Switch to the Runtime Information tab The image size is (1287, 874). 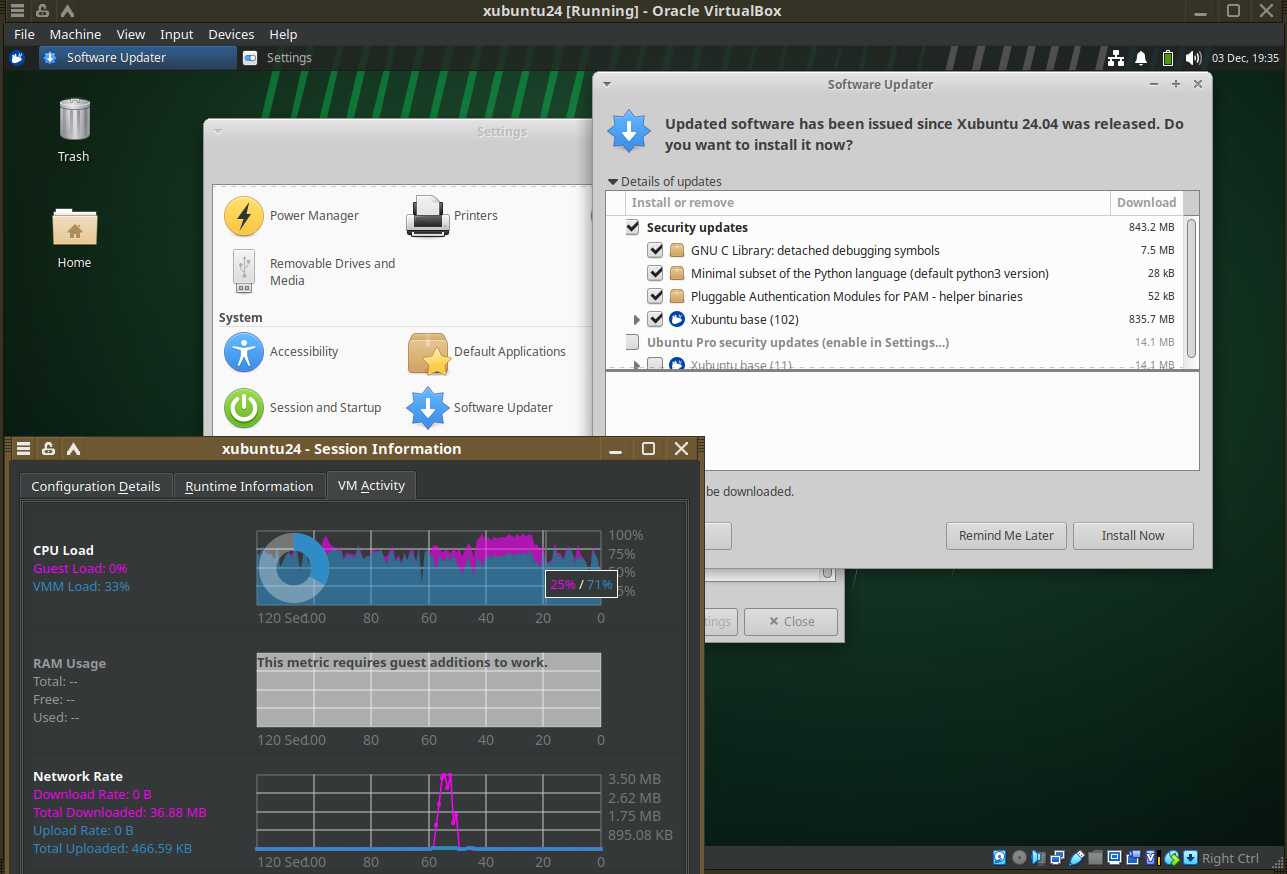pyautogui.click(x=249, y=486)
